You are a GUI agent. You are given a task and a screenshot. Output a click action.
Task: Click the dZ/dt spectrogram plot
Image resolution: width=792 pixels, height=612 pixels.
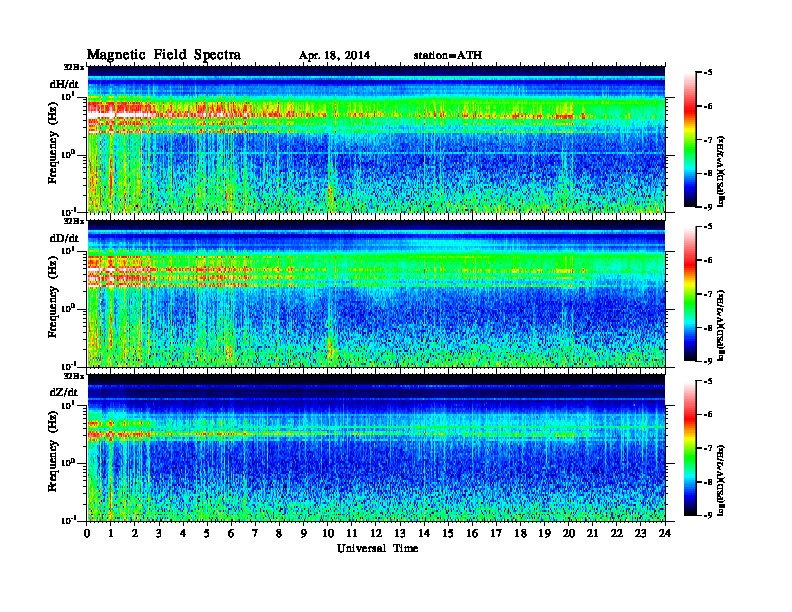coord(376,447)
